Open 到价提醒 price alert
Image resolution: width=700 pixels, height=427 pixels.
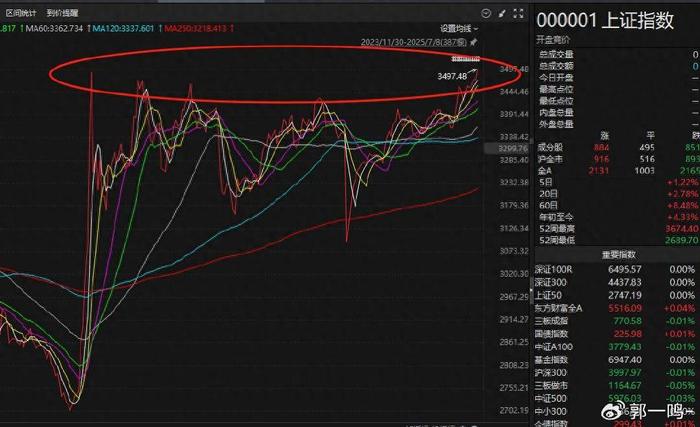[62, 13]
